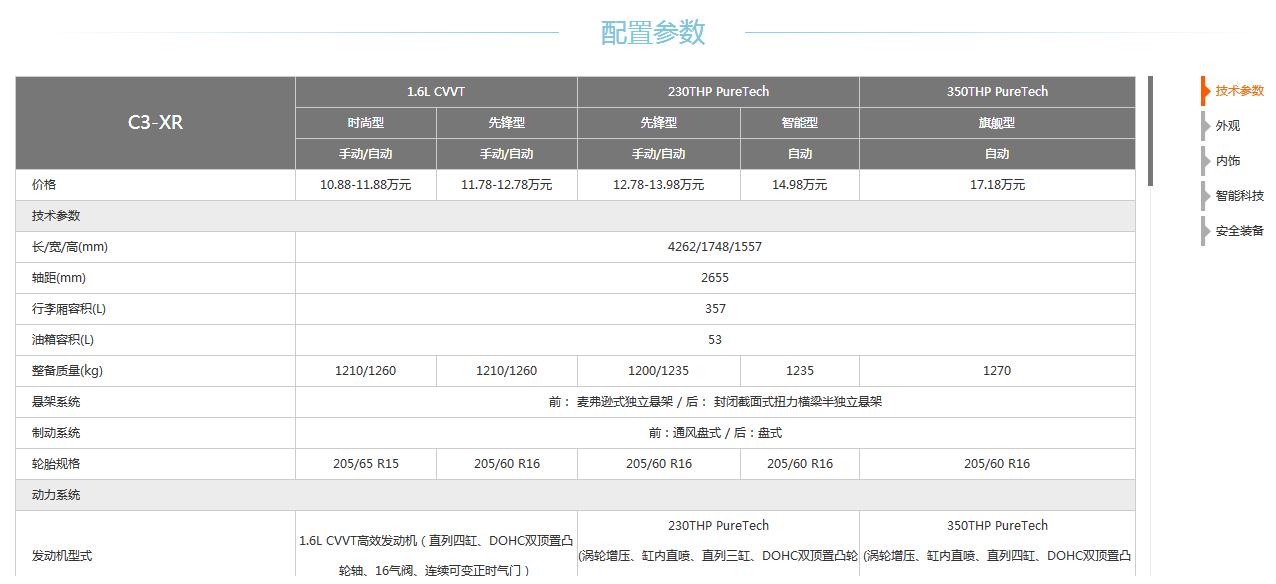The image size is (1276, 584).
Task: Jump to the 外观 section
Action: coord(1227,126)
